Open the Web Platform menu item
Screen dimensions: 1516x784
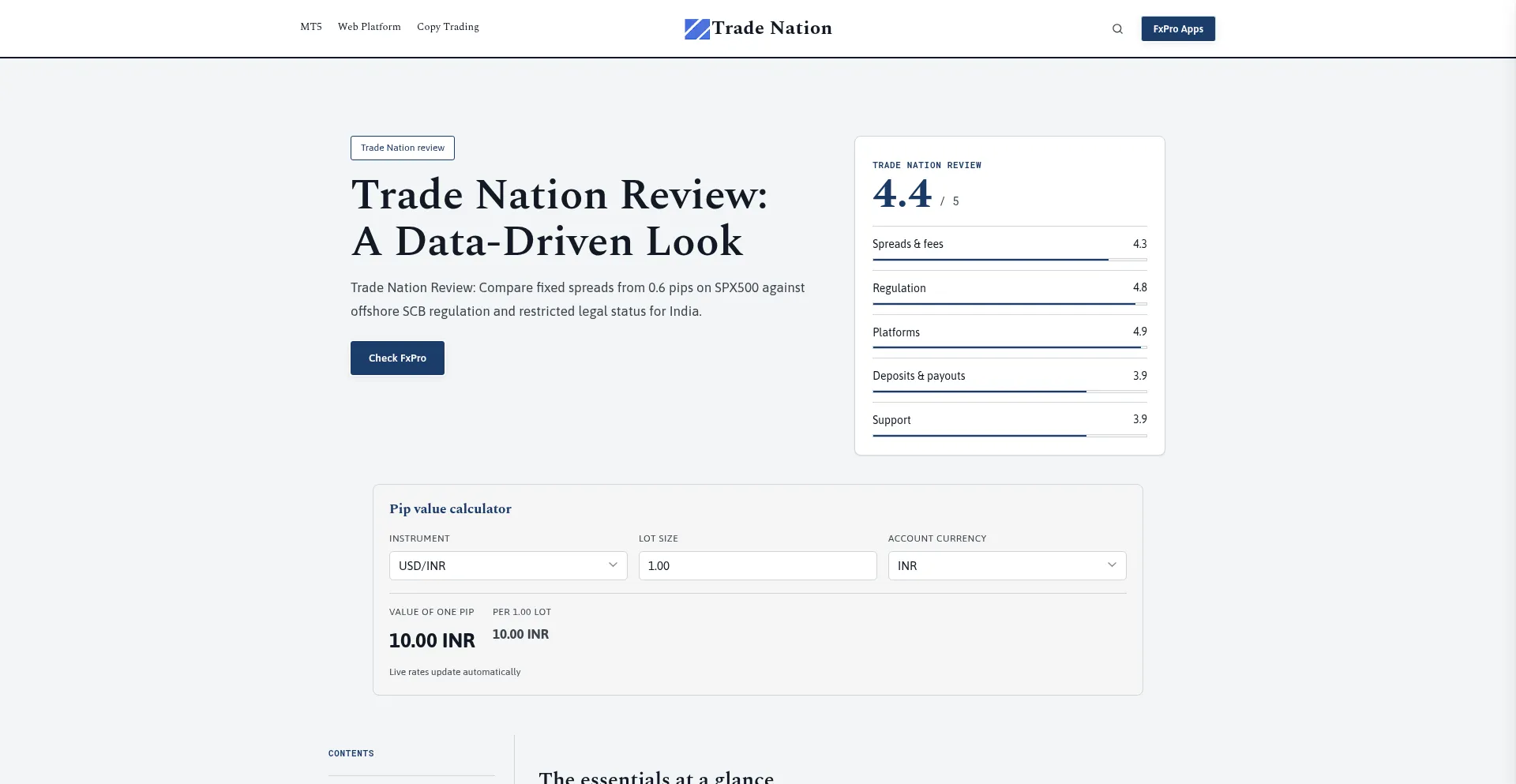pyautogui.click(x=370, y=27)
